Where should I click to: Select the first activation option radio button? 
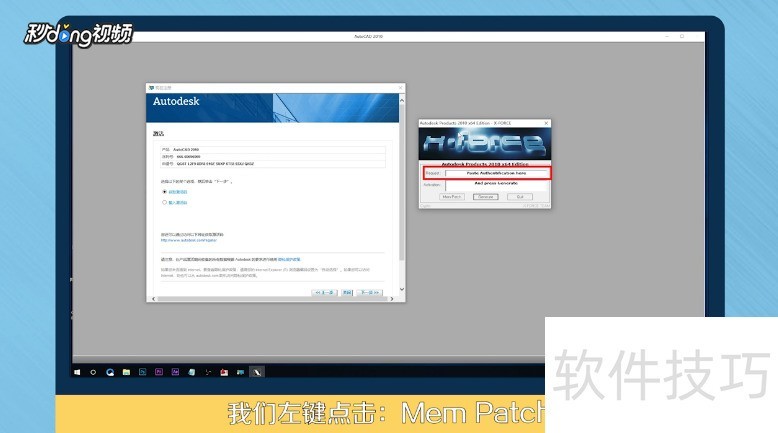point(164,192)
